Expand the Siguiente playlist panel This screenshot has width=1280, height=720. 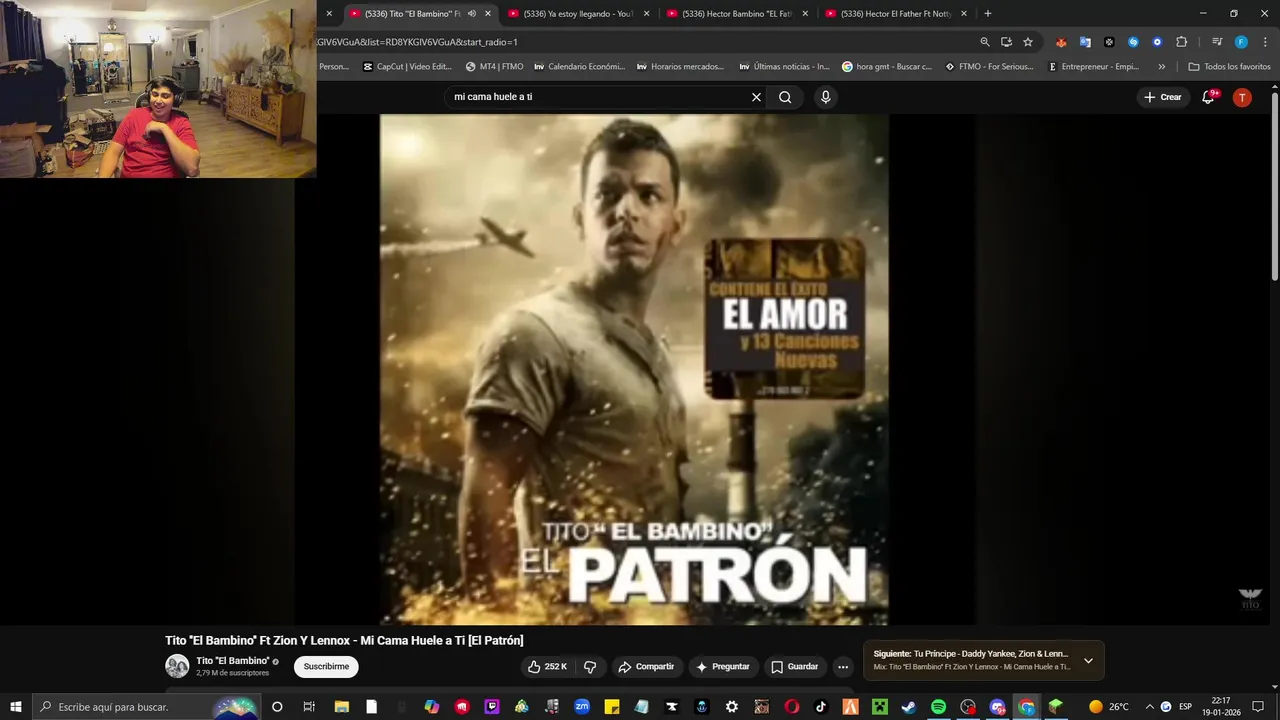coord(1088,660)
